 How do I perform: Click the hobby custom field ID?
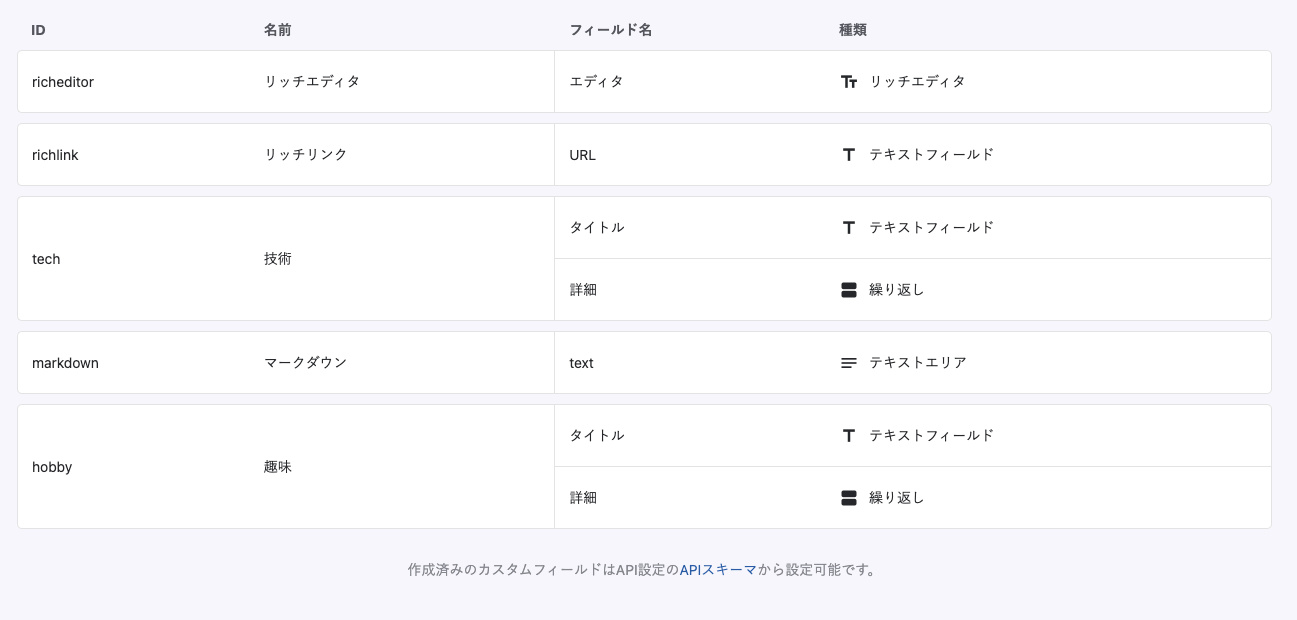click(x=52, y=467)
